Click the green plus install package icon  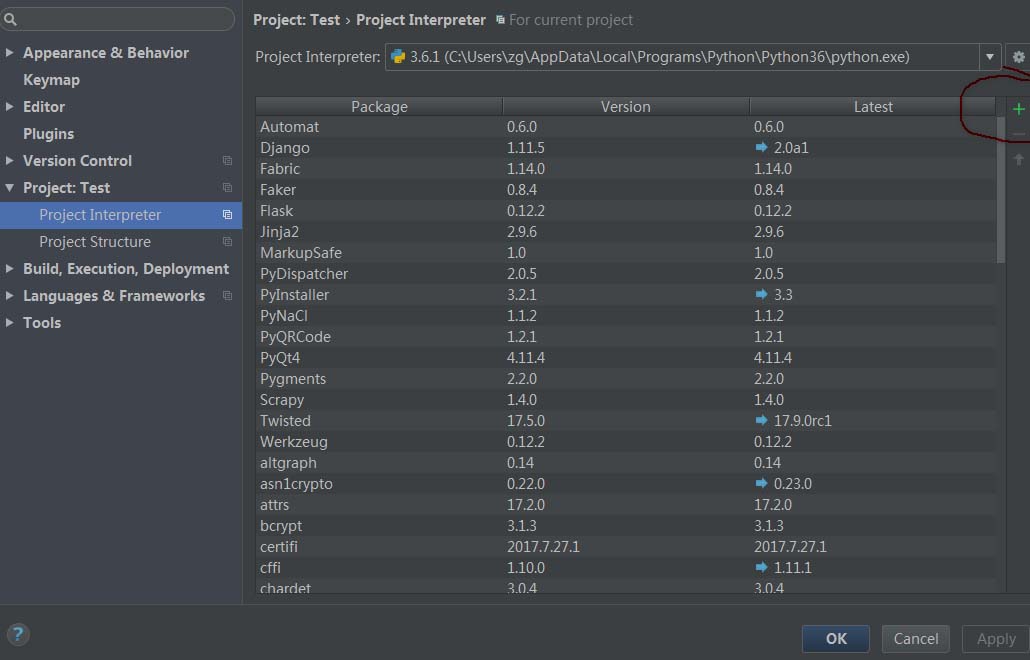click(x=1018, y=109)
